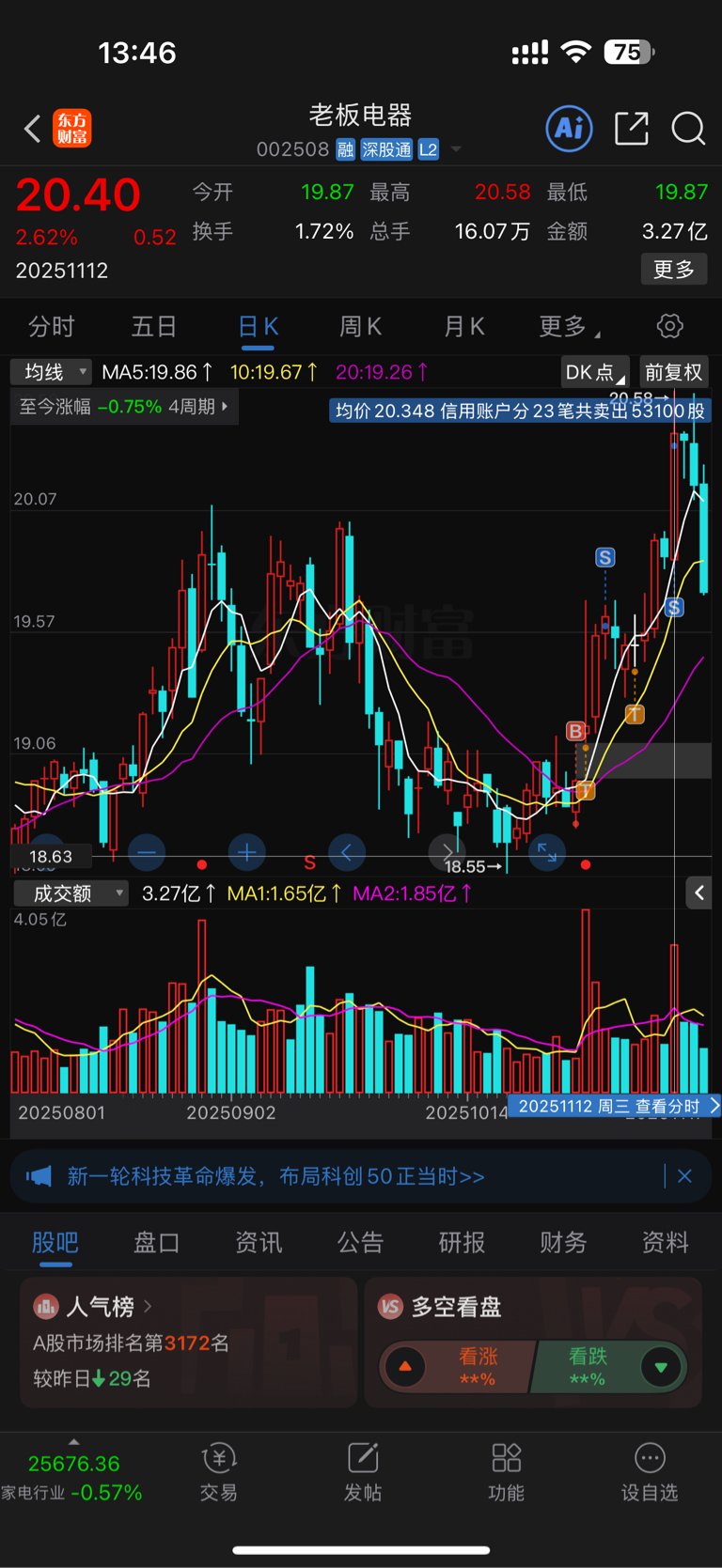Collapse the side panel arrow beside 成交额

click(698, 893)
